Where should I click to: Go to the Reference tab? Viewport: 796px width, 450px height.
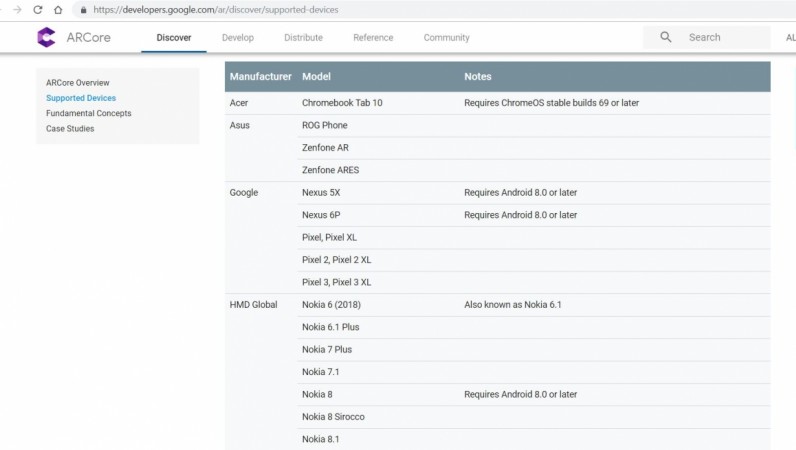[373, 38]
